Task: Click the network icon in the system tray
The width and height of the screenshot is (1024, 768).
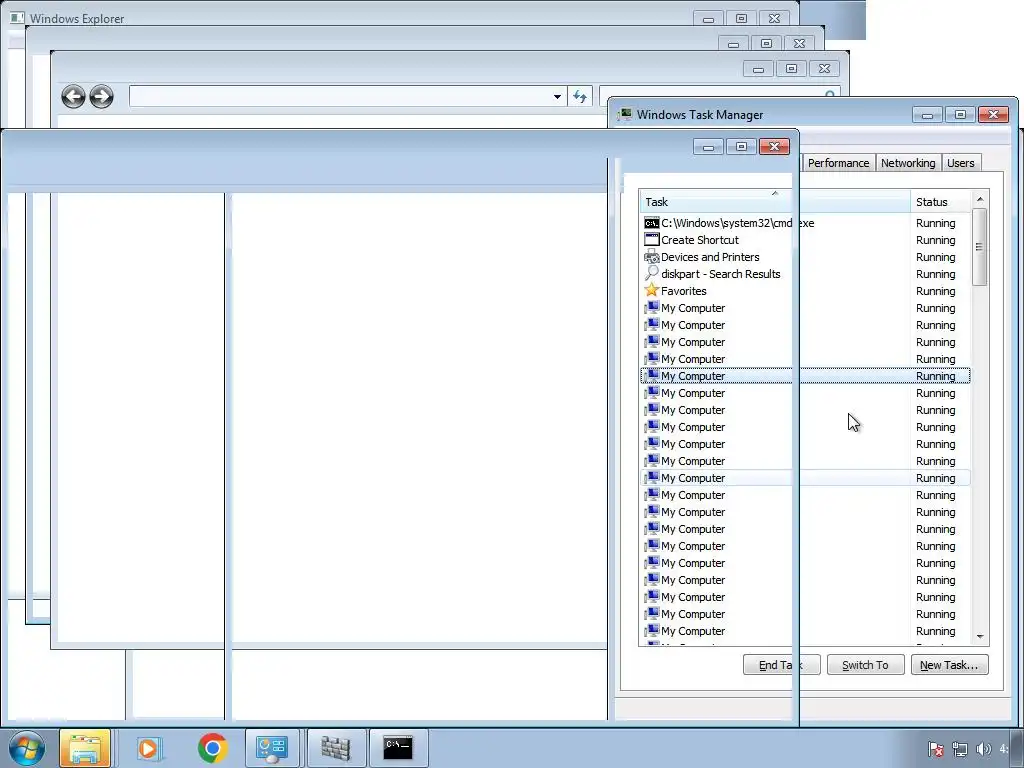Action: point(959,749)
